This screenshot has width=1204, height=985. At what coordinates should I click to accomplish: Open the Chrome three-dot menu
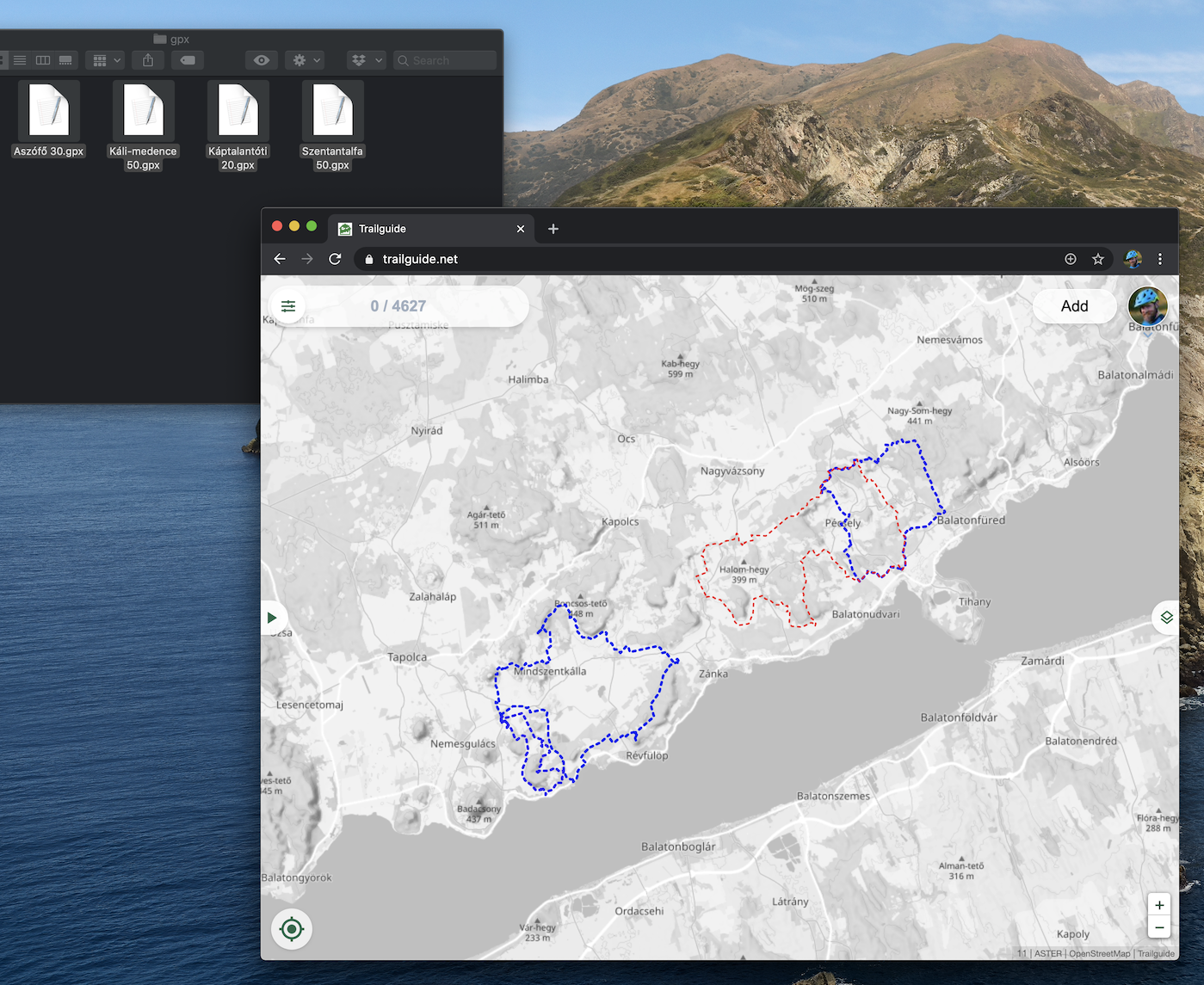point(1160,259)
